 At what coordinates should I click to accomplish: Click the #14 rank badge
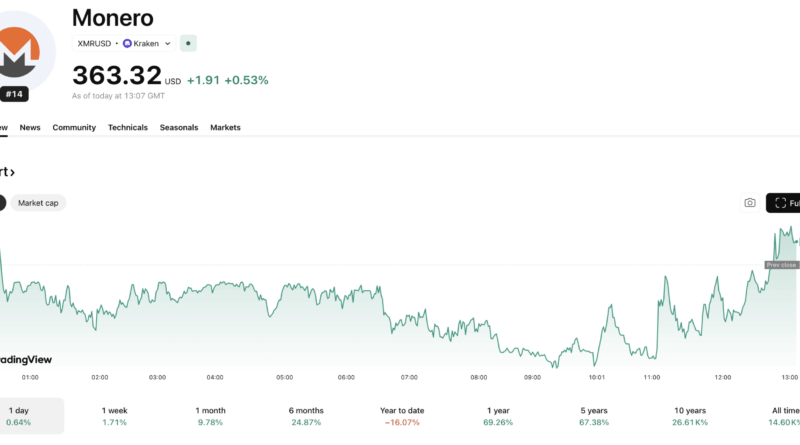(x=14, y=94)
